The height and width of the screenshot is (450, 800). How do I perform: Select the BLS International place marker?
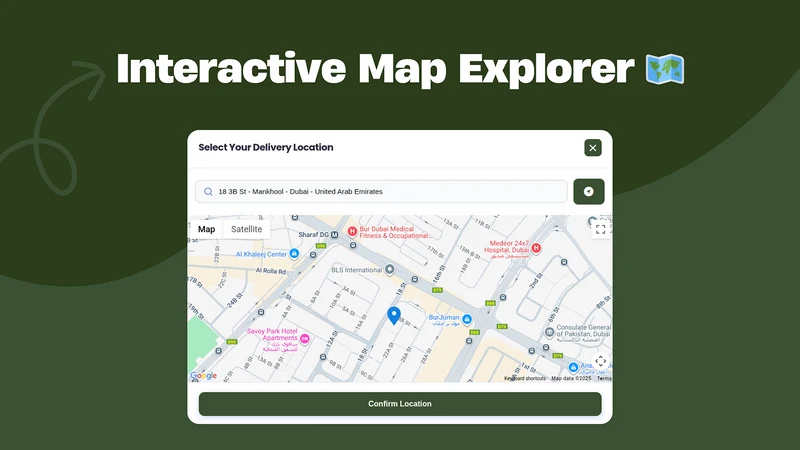pyautogui.click(x=389, y=269)
